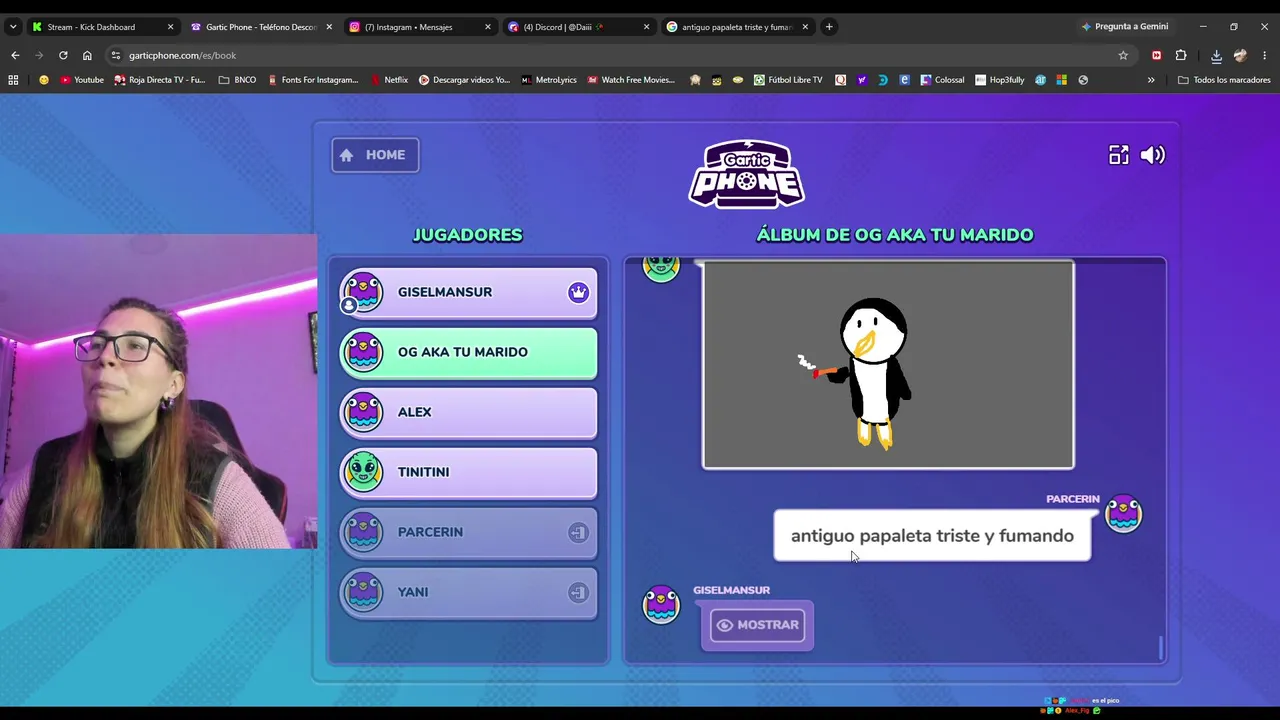Select player YANI in the list
Screen dimensions: 1280x720
pos(468,592)
